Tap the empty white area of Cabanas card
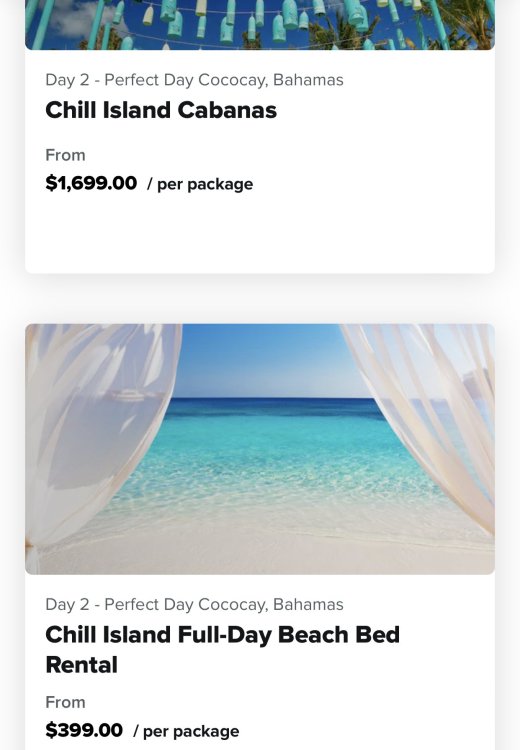 coord(260,234)
